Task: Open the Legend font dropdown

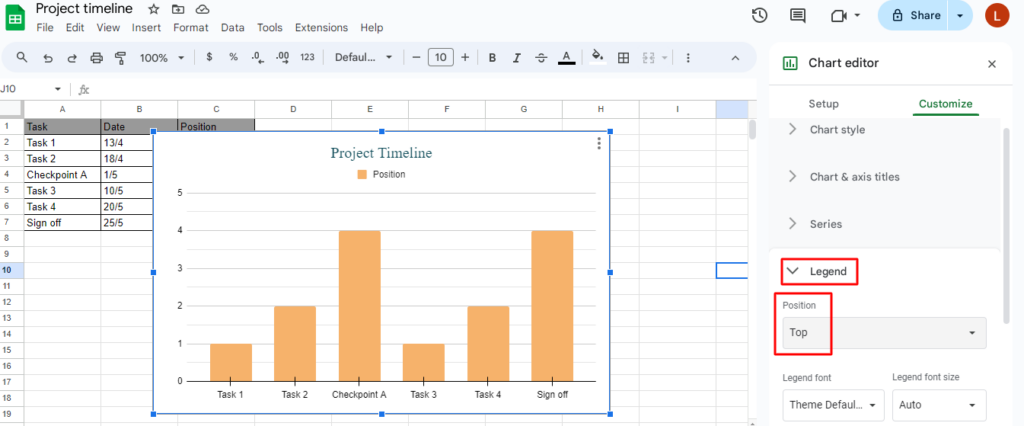Action: (833, 405)
